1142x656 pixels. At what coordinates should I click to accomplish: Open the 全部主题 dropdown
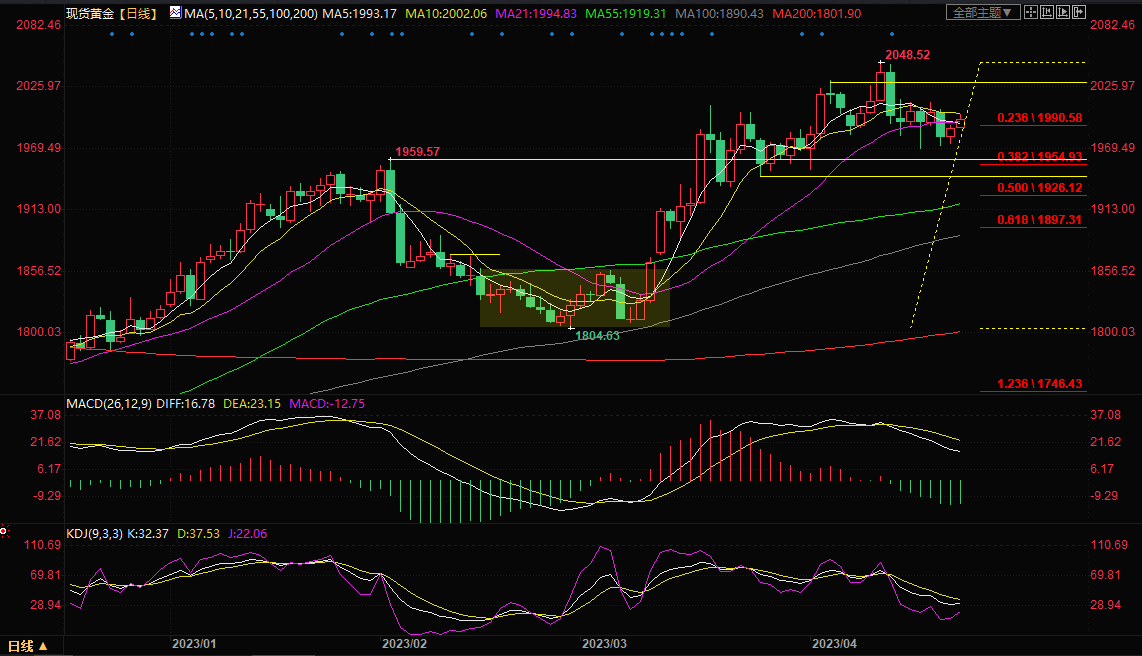pos(983,13)
